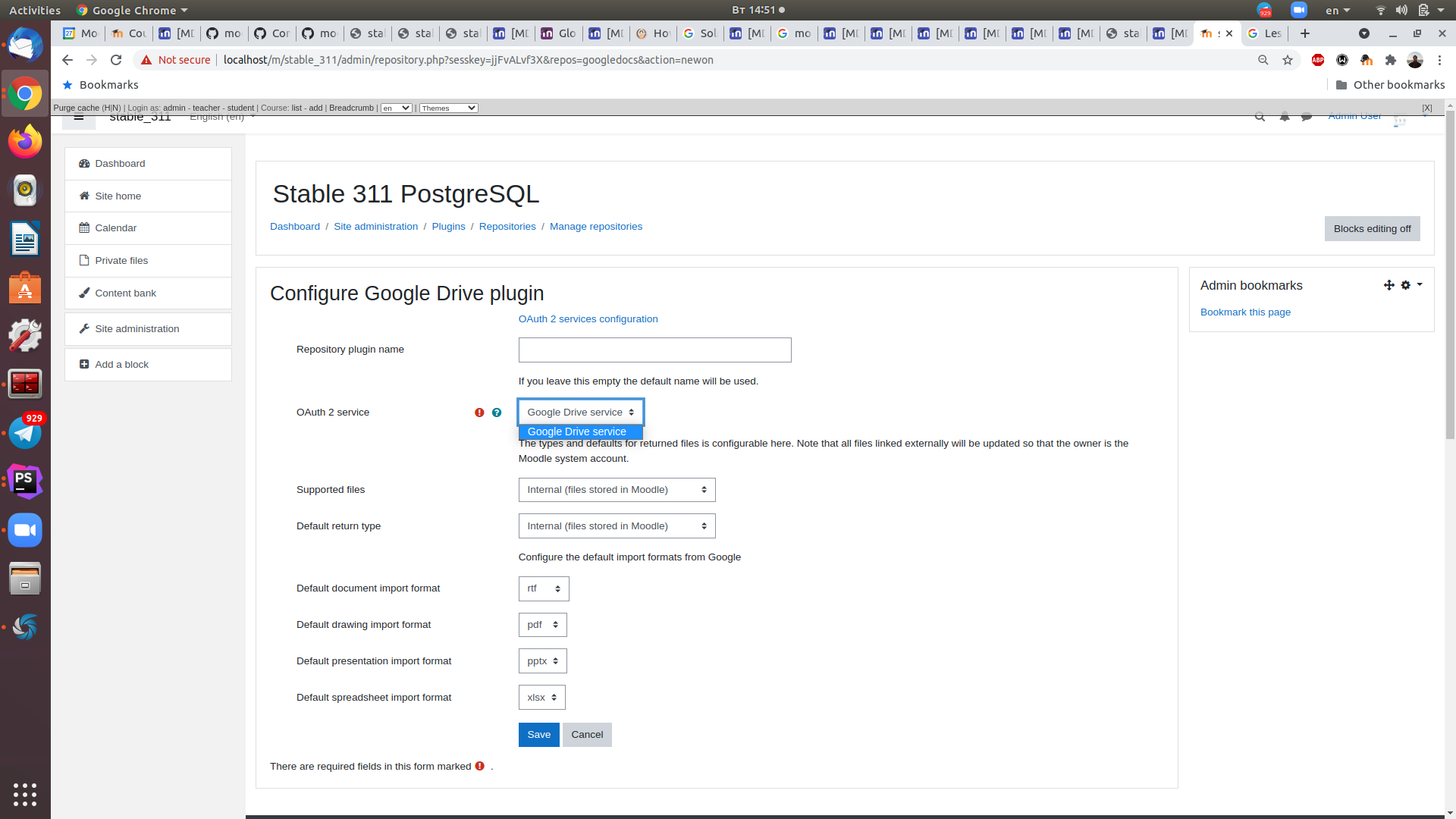Screen dimensions: 1456x819
Task: Show applications grid in dock
Action: [x=25, y=794]
